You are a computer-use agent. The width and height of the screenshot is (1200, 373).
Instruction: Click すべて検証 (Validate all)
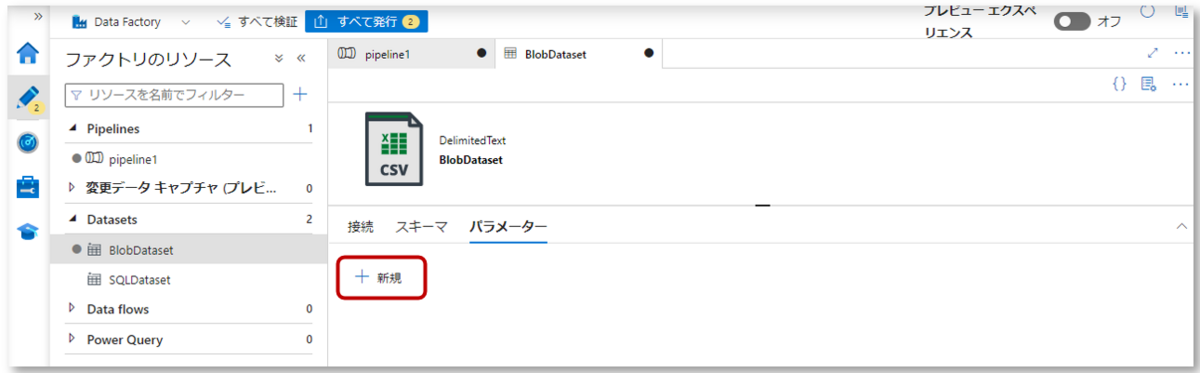pos(257,21)
